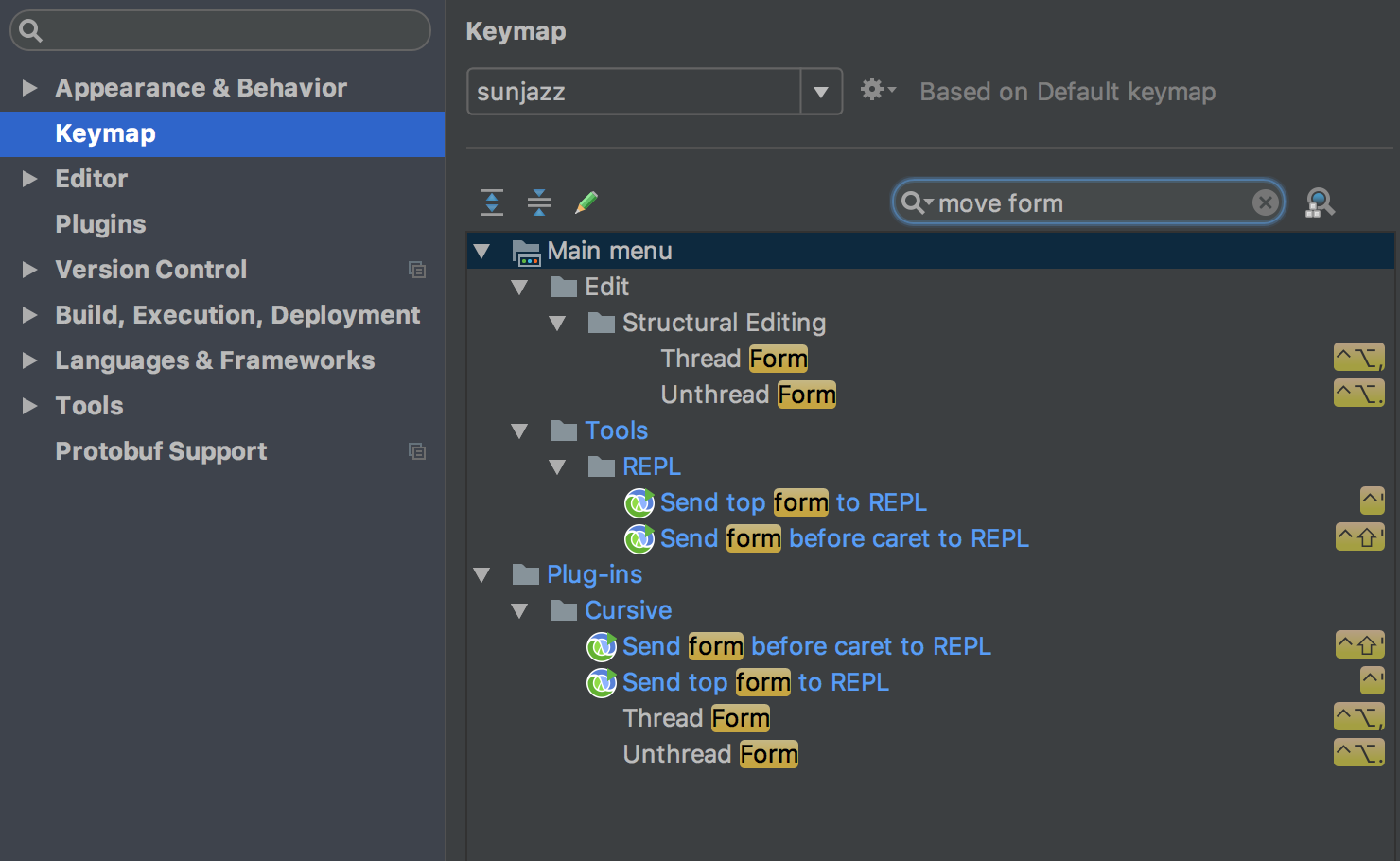Image resolution: width=1400 pixels, height=861 pixels.
Task: Expand the Appearance & Behavior section
Action: tap(28, 87)
